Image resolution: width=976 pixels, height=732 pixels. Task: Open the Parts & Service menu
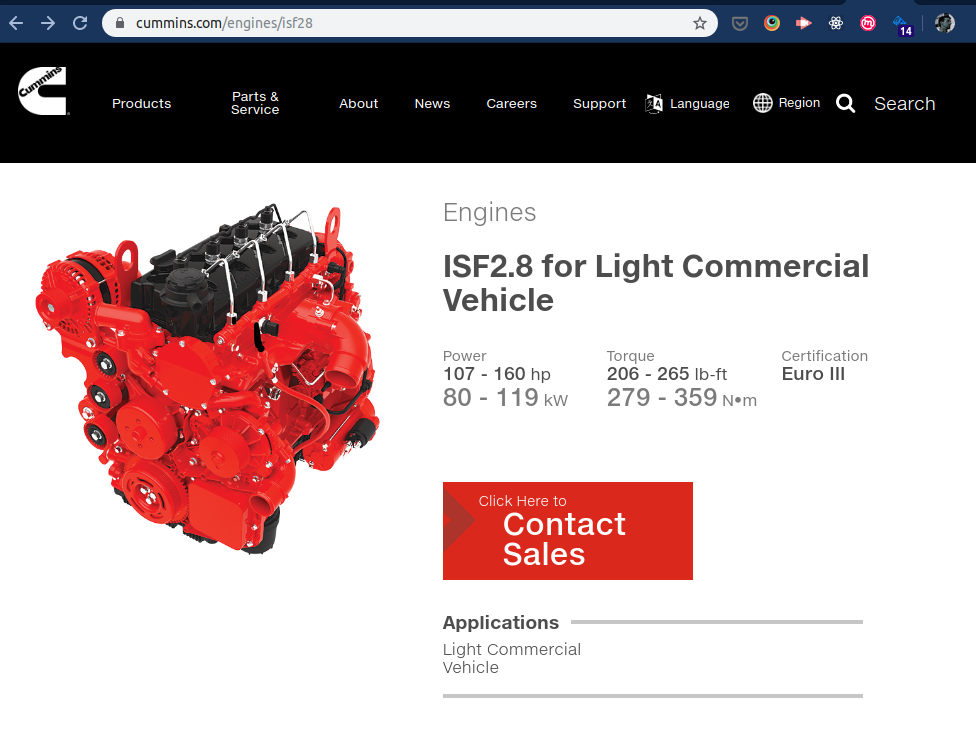(255, 103)
